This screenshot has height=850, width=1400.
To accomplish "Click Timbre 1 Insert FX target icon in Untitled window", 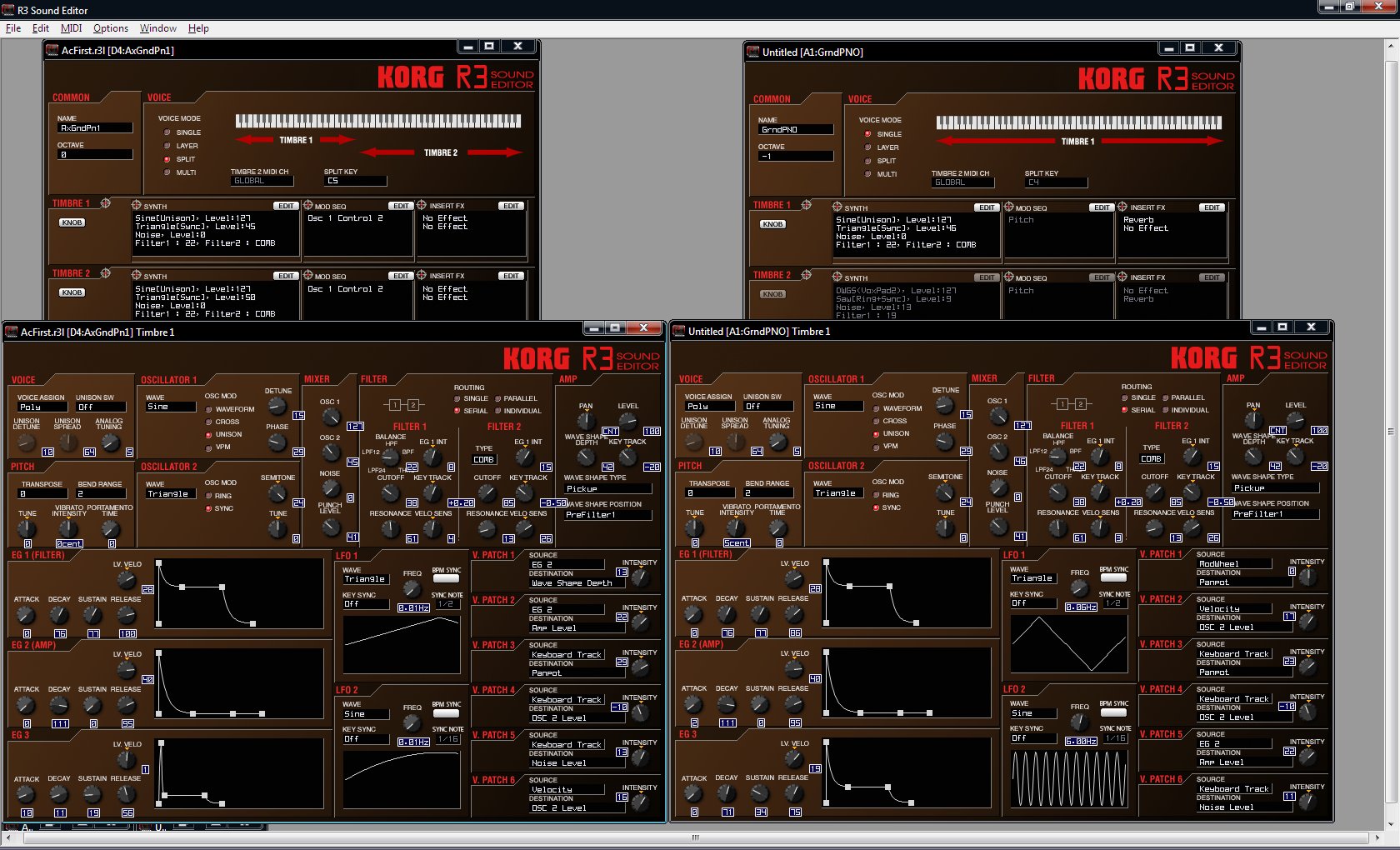I will 1122,207.
